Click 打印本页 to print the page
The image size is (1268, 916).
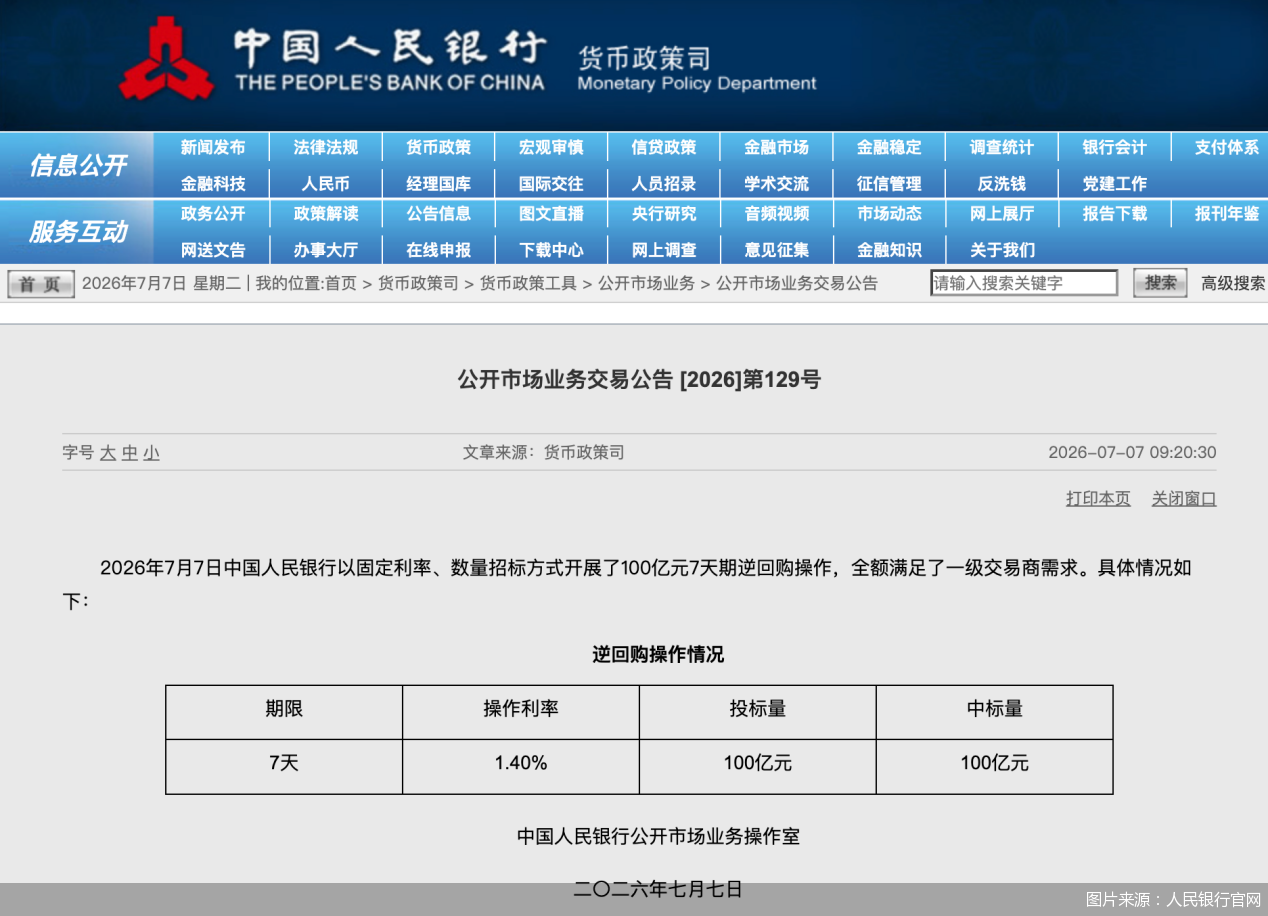[1098, 498]
